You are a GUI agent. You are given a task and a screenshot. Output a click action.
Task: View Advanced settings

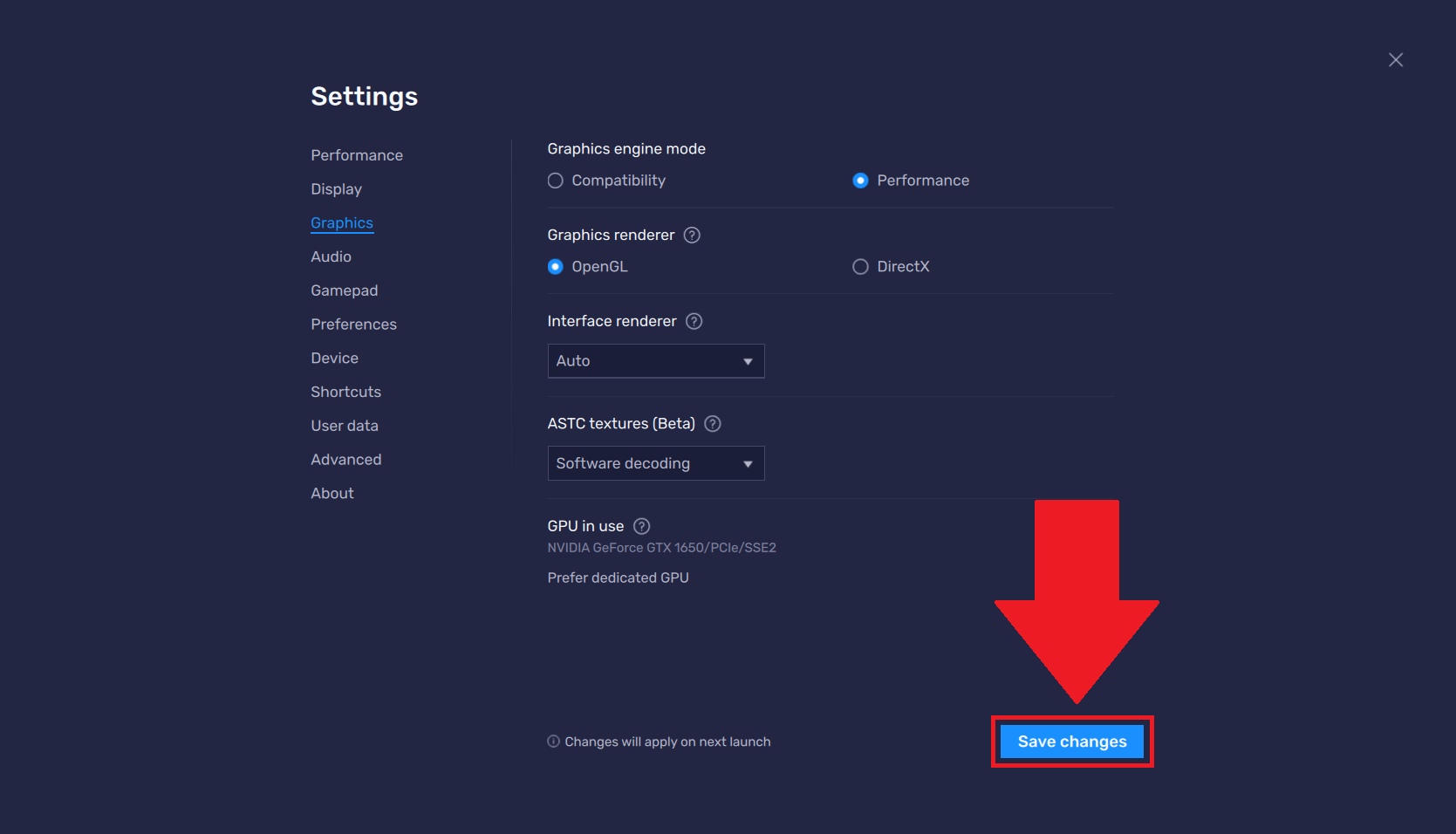pos(346,460)
